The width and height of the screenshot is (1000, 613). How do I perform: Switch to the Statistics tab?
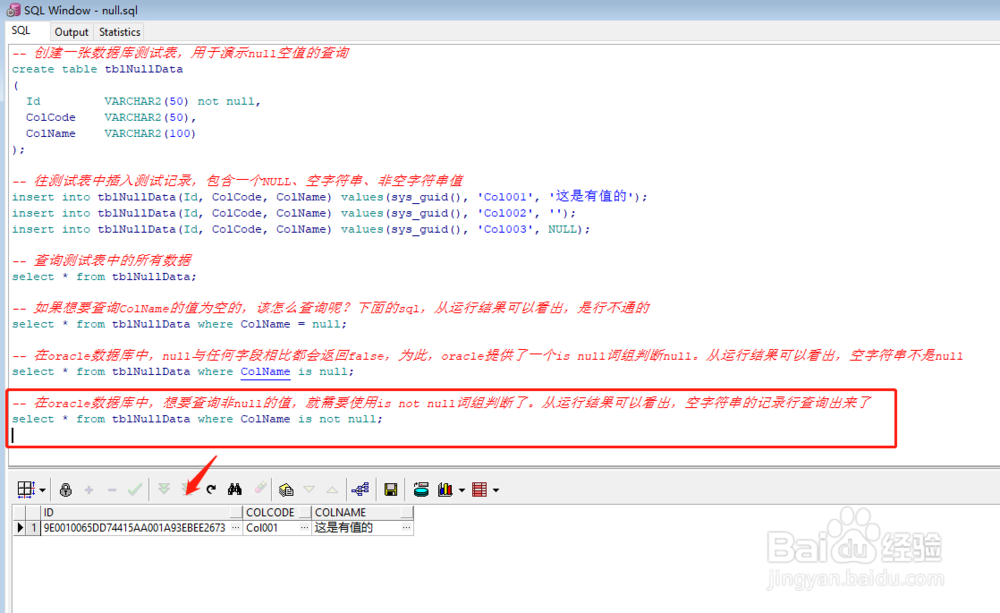click(118, 31)
